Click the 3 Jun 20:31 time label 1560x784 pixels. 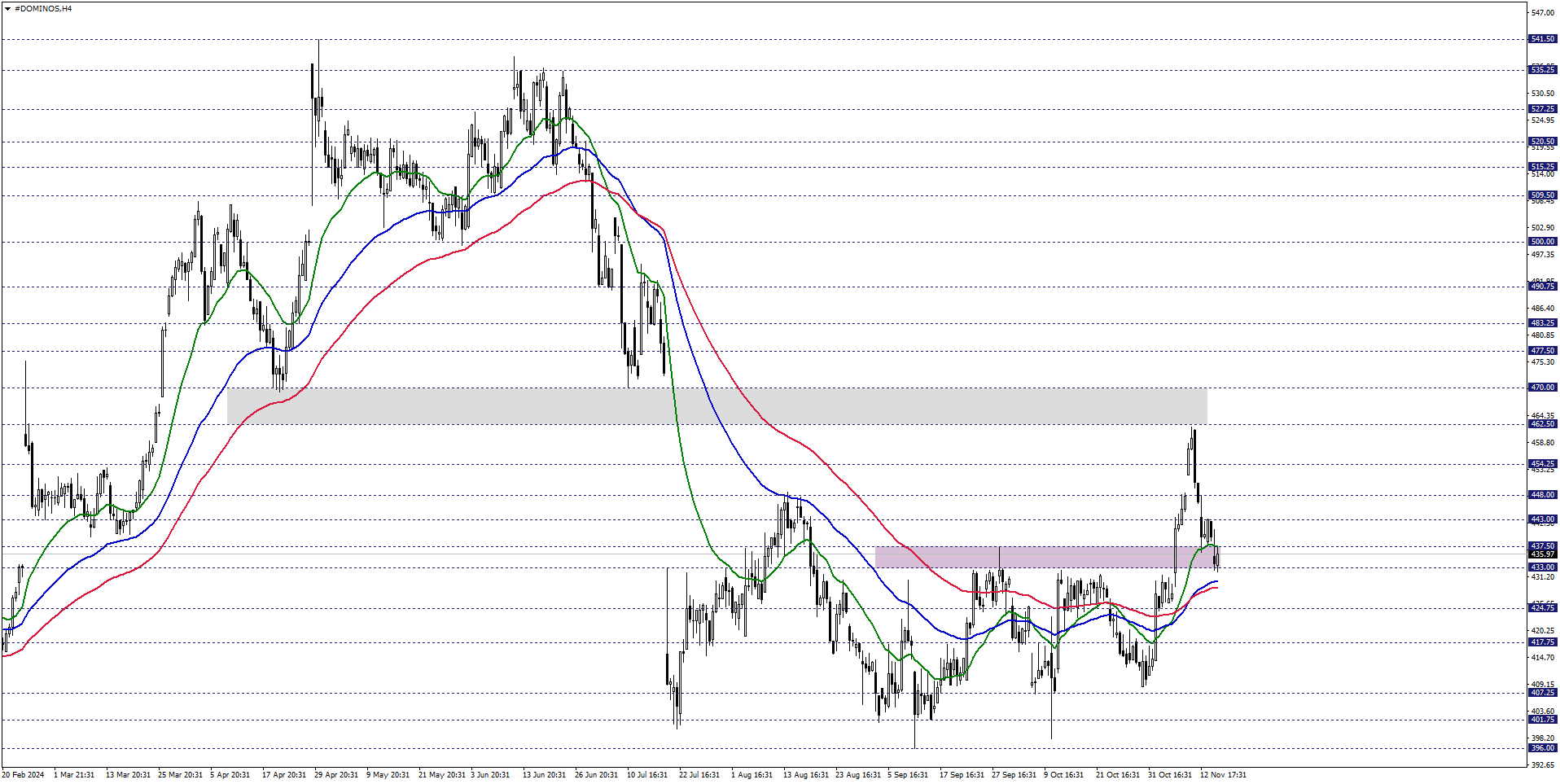tap(490, 775)
